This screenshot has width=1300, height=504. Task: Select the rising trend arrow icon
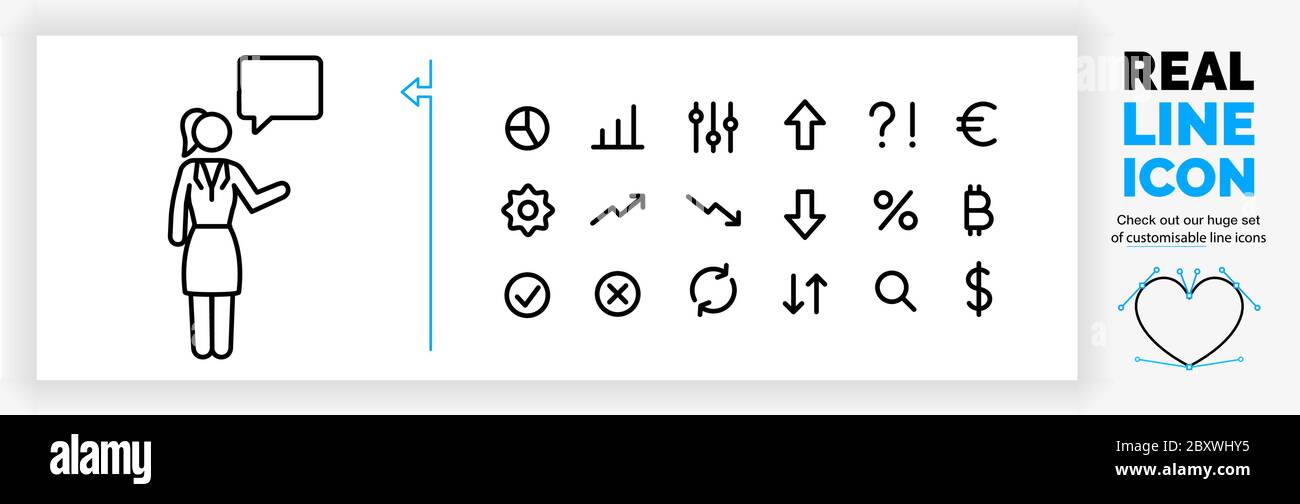point(617,209)
